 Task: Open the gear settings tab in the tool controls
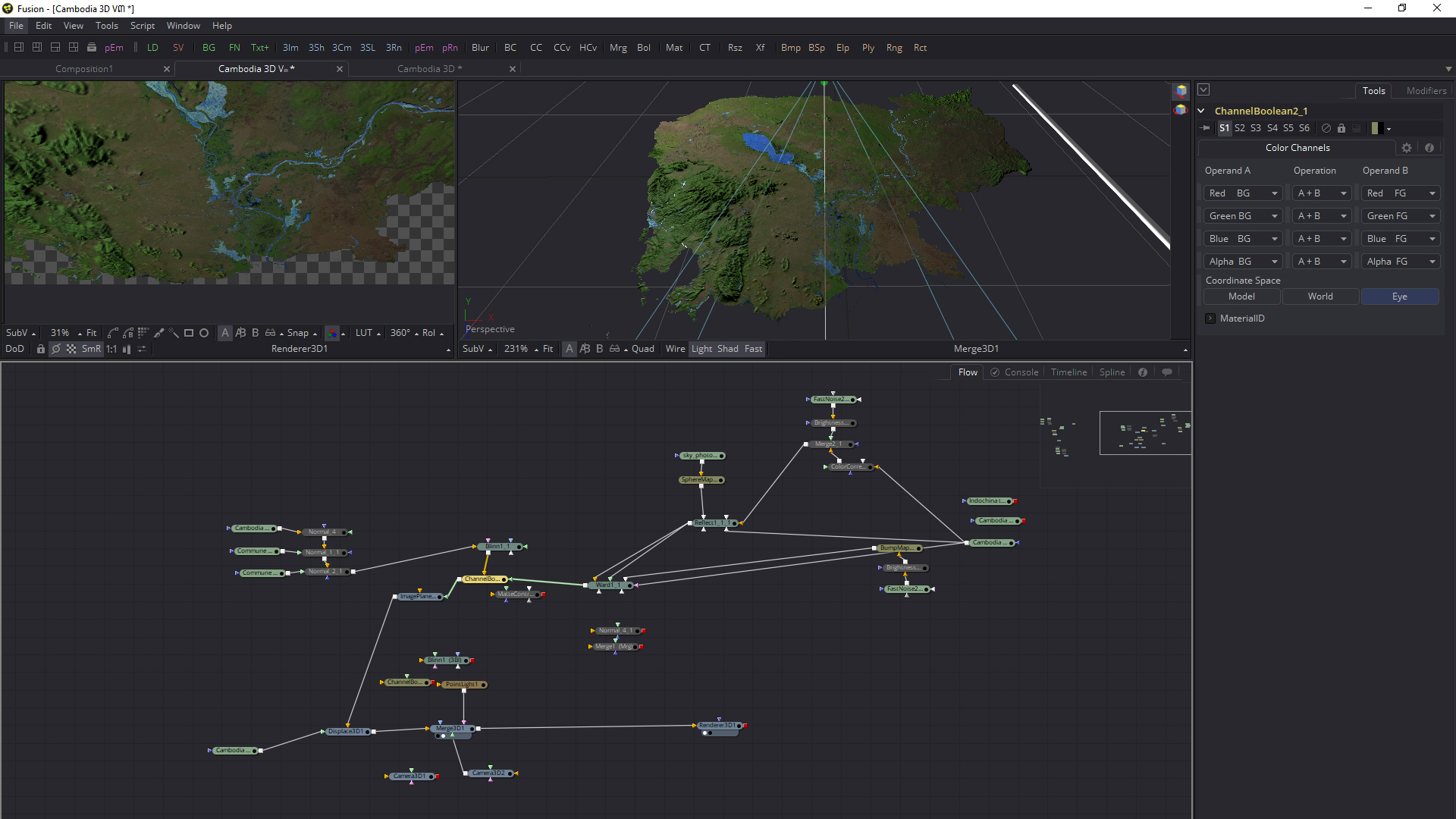click(1407, 148)
